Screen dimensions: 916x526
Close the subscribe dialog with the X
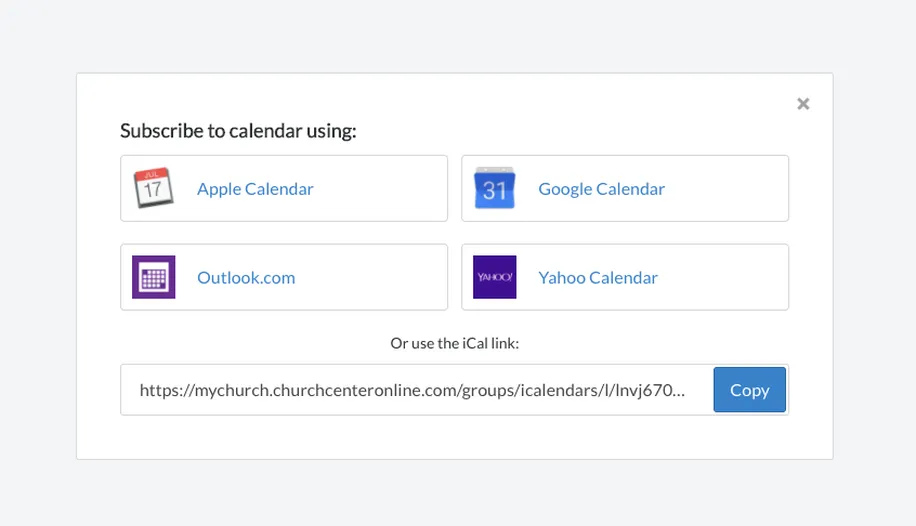[x=803, y=104]
